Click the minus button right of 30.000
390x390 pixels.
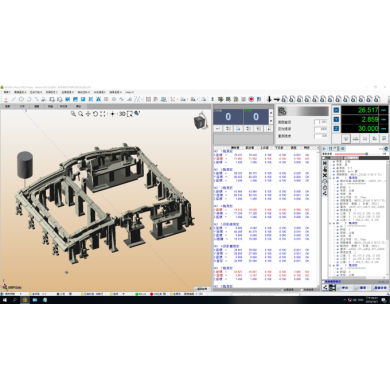point(384,128)
